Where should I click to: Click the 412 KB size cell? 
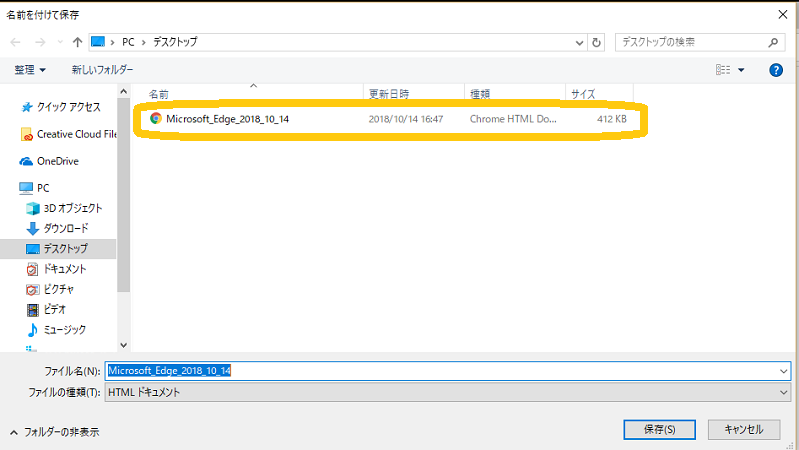click(612, 119)
